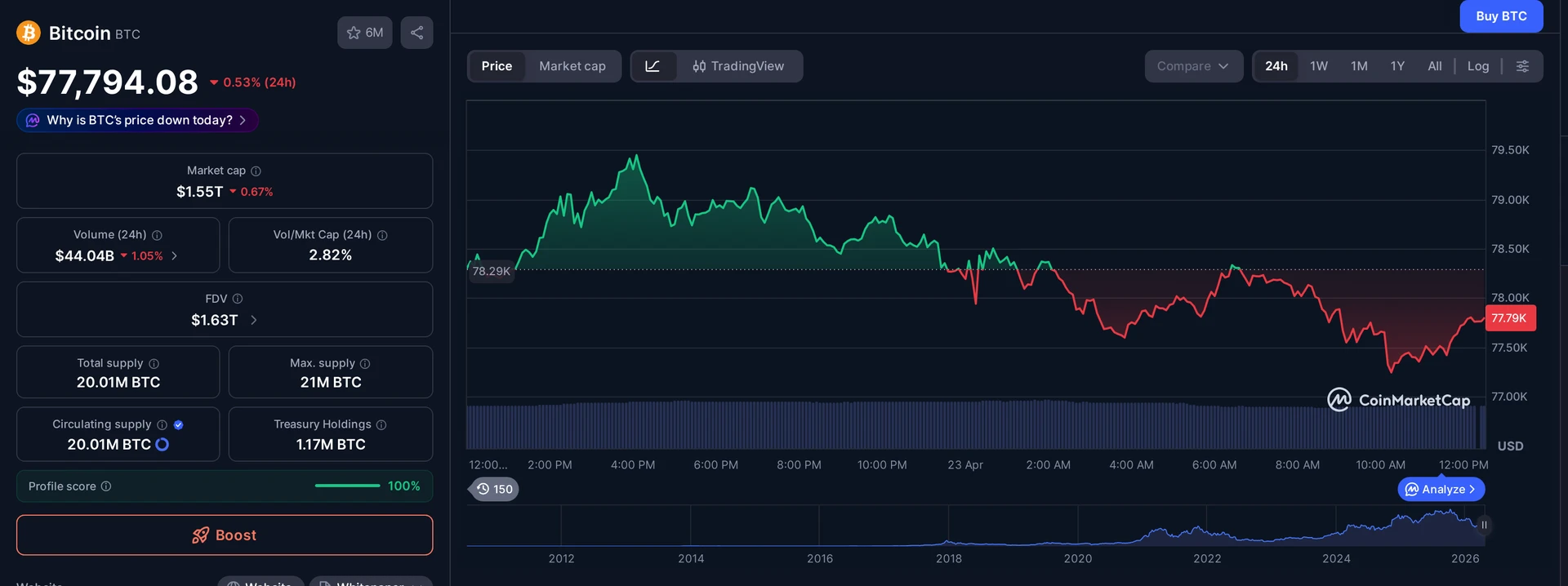Click the verified circulating supply badge
The width and height of the screenshot is (1568, 586).
(178, 424)
